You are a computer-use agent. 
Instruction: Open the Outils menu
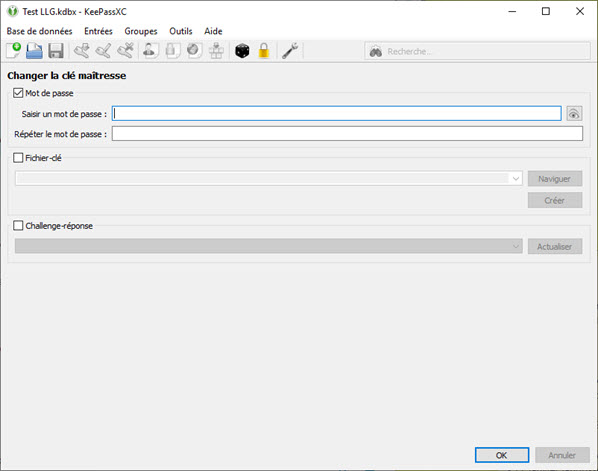click(181, 31)
